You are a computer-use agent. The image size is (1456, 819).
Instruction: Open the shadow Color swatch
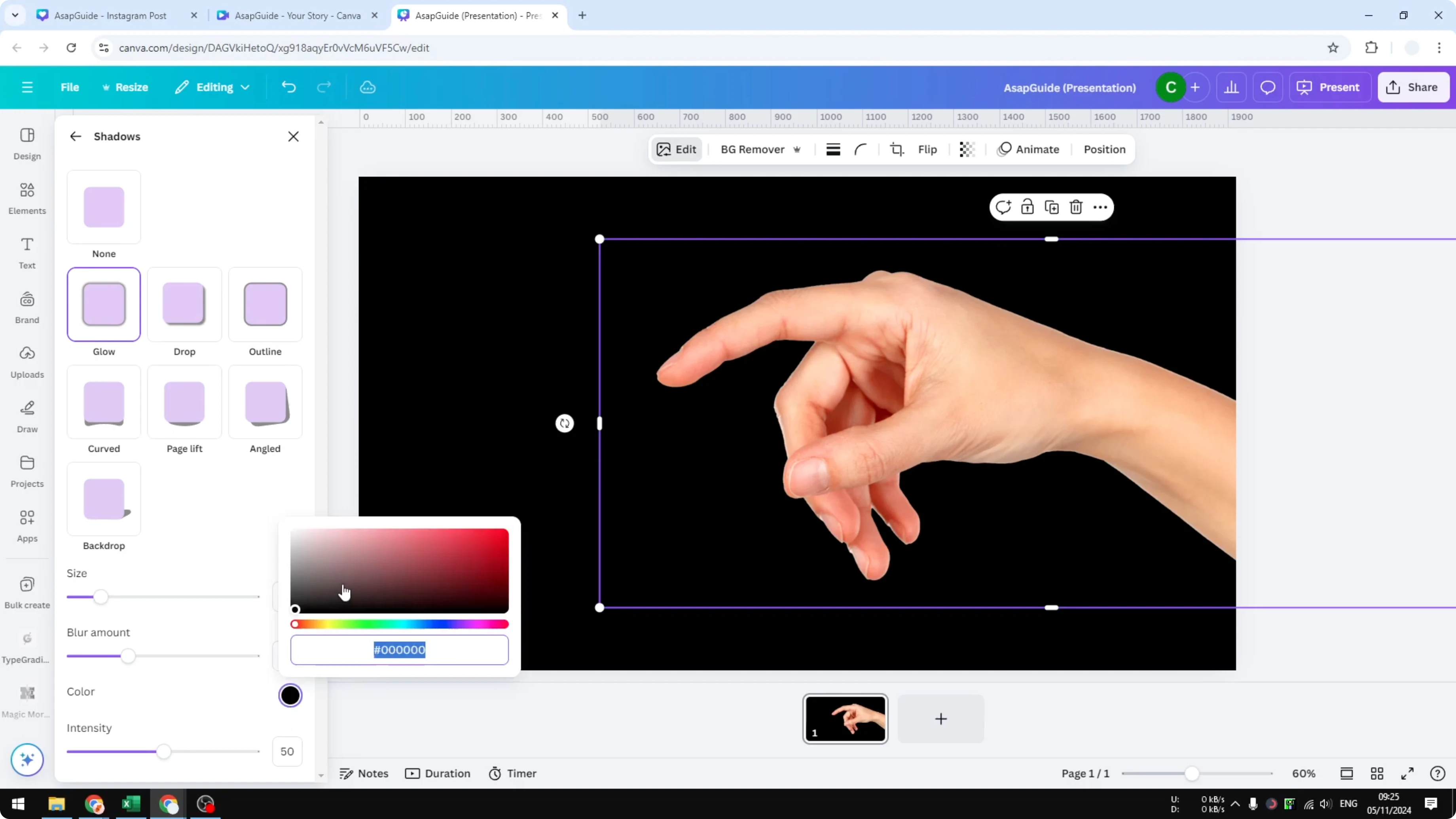[x=290, y=695]
